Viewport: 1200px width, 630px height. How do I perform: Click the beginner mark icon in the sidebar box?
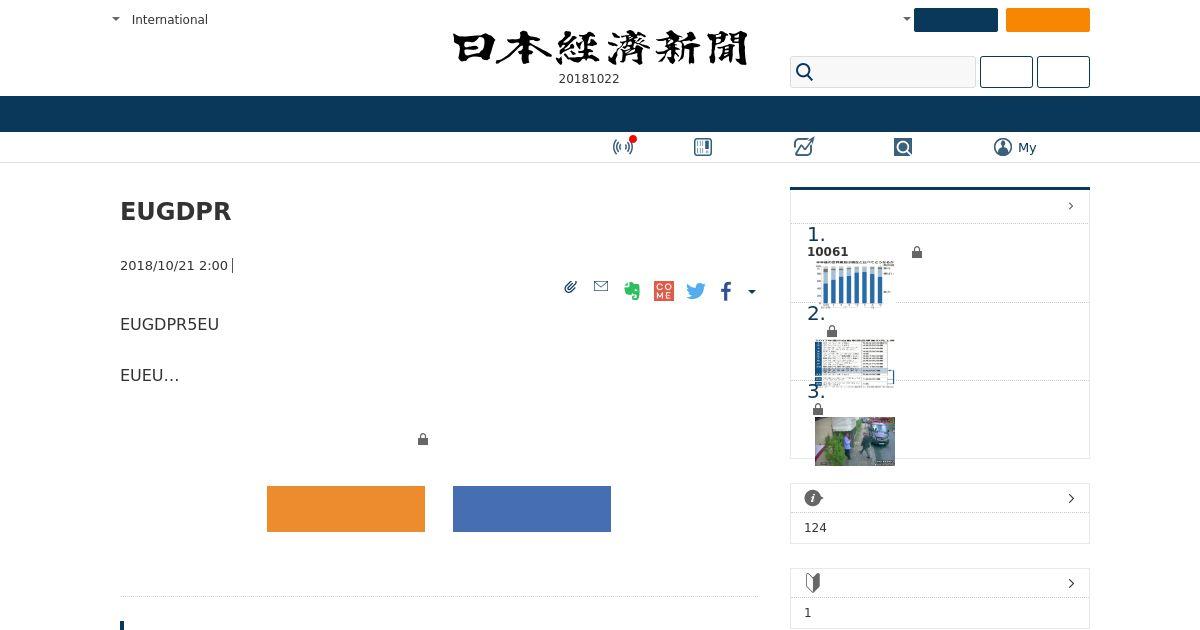click(813, 582)
